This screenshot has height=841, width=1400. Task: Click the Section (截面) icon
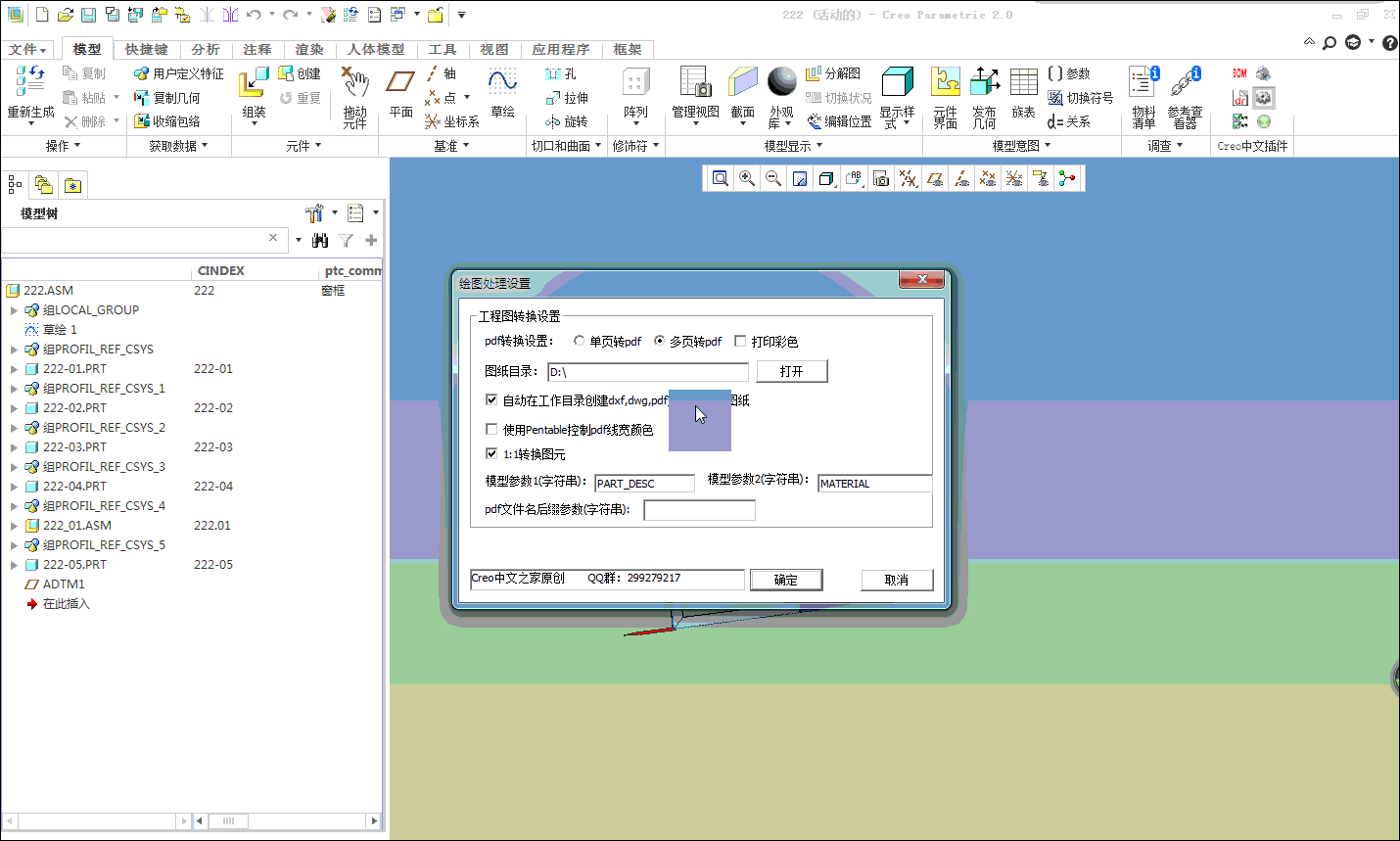coord(743,83)
